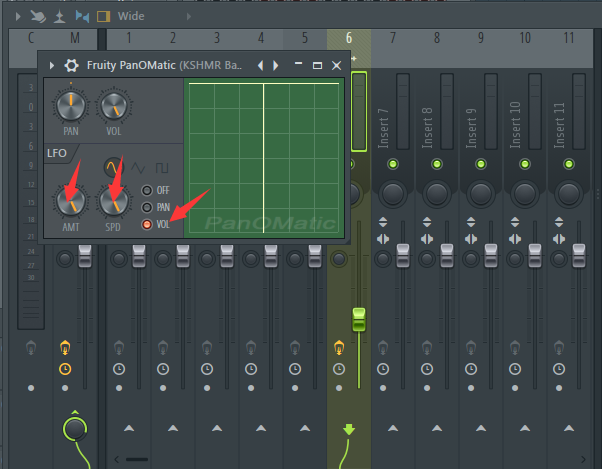Click the Master track clock latency icon
602x469 pixels.
(65, 368)
